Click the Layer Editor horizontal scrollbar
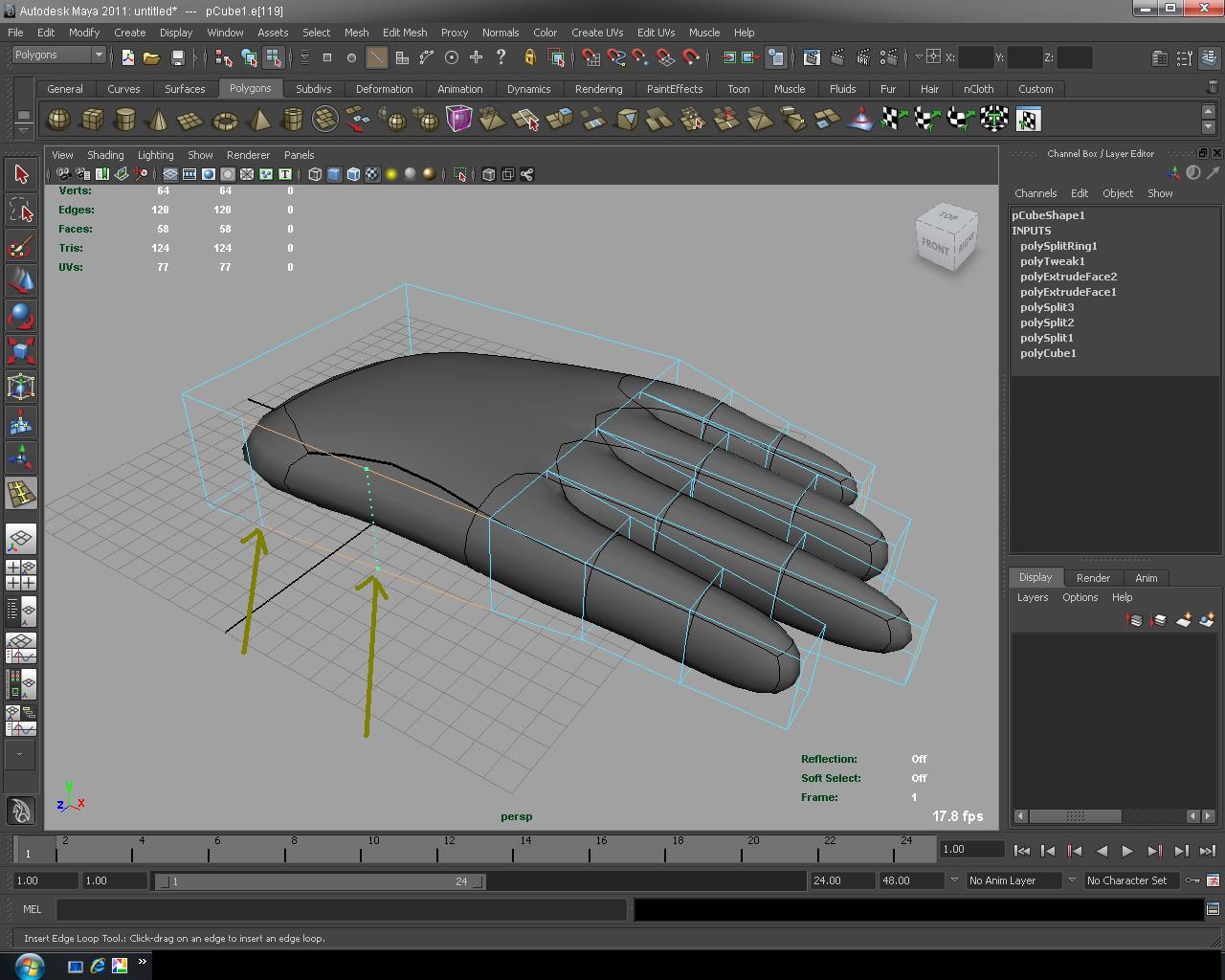1225x980 pixels. point(1114,816)
